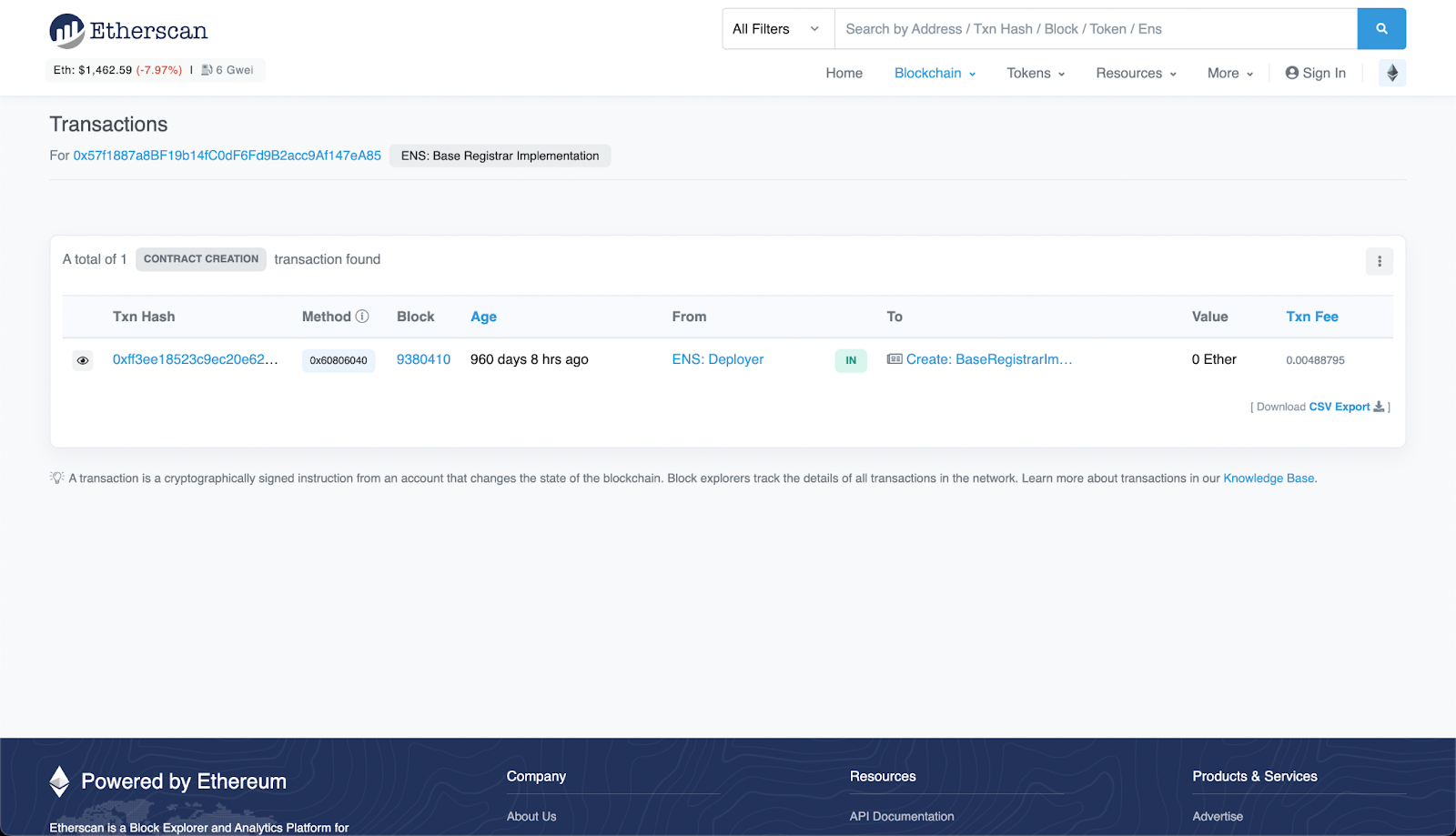
Task: Click the Products & Services footer heading
Action: (x=1255, y=776)
